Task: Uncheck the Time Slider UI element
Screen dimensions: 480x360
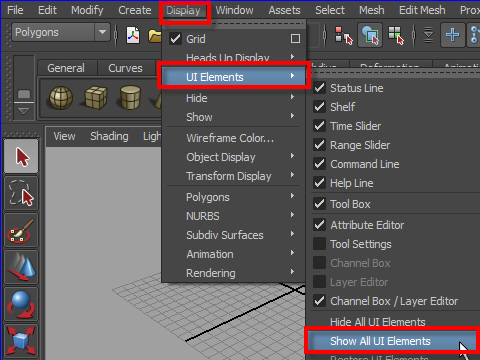Action: coord(319,126)
